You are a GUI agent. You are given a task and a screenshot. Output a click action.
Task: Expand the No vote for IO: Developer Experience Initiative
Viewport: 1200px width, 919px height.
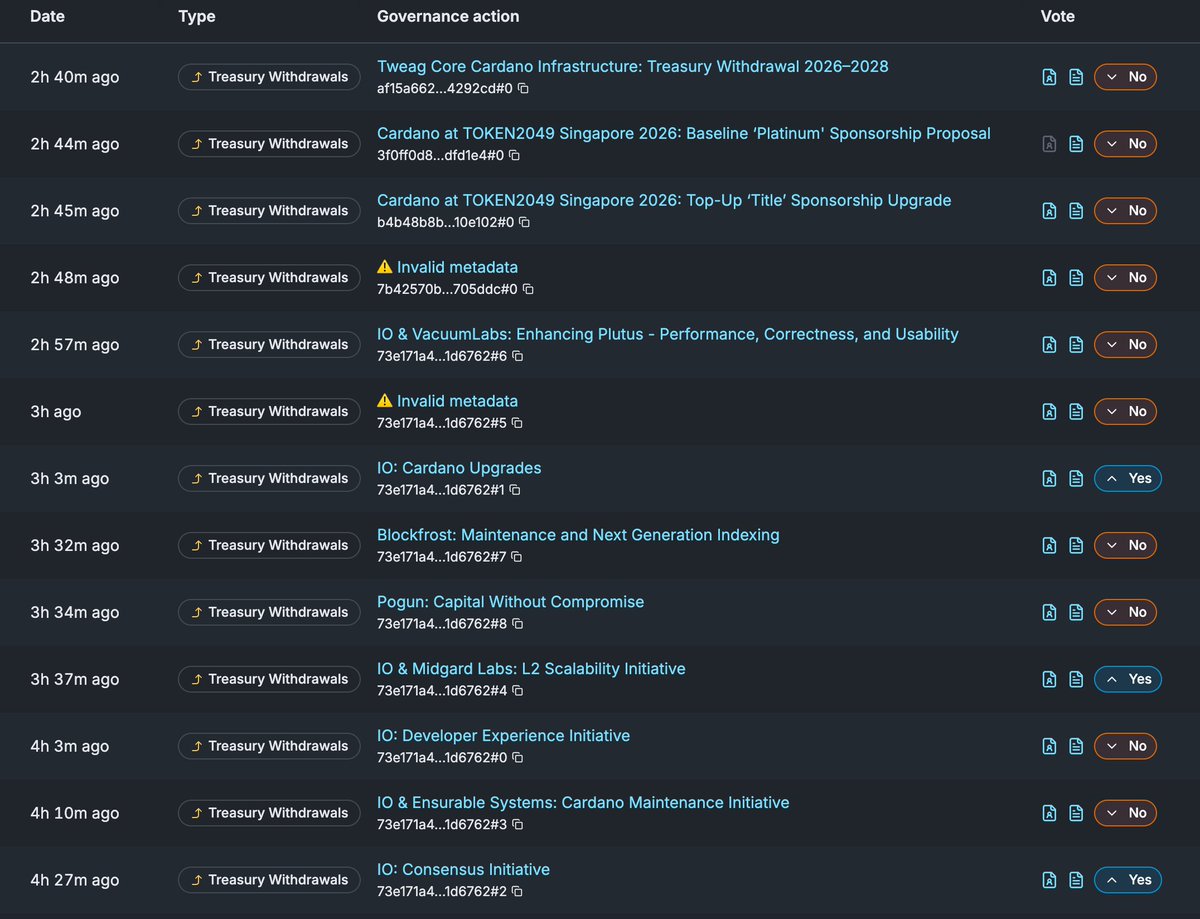(x=1125, y=747)
